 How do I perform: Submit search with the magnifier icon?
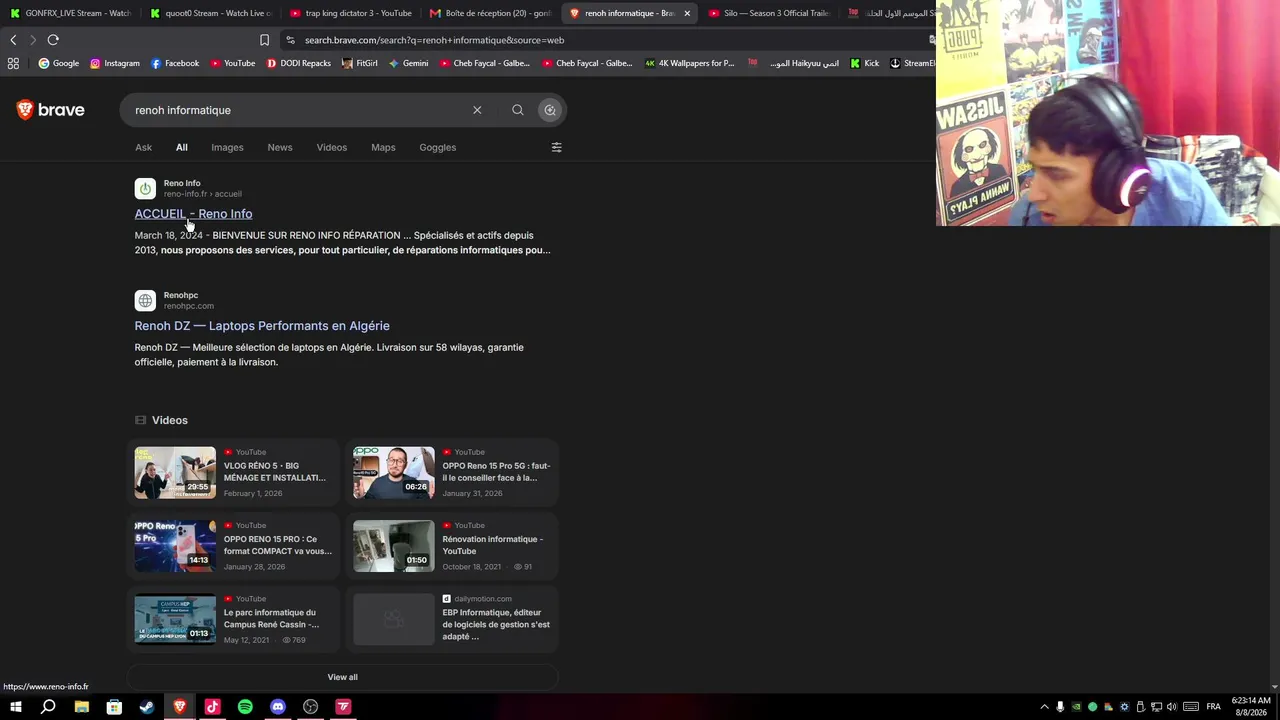[x=518, y=110]
